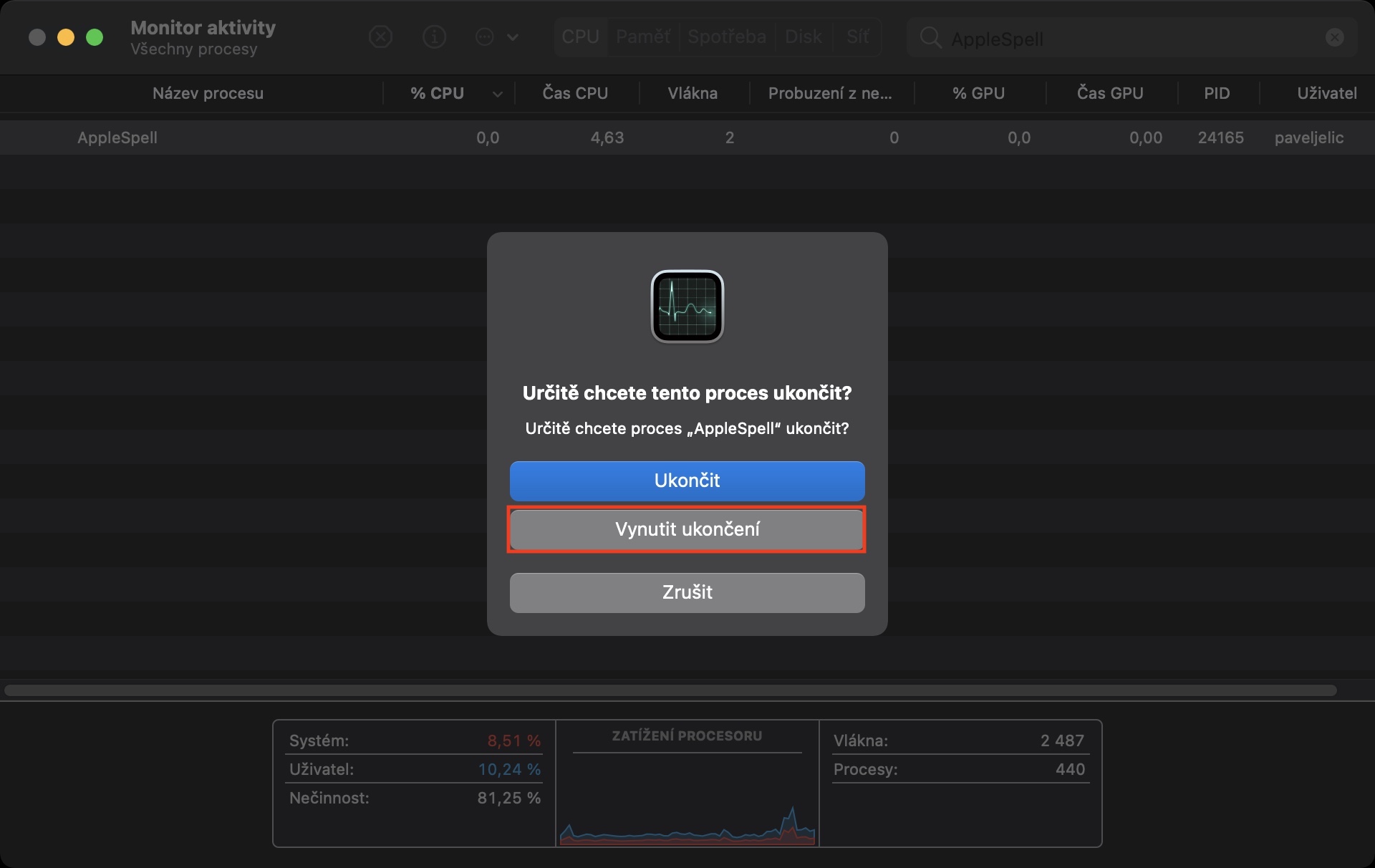Click the horizontal scrollbar below the process list

[670, 690]
